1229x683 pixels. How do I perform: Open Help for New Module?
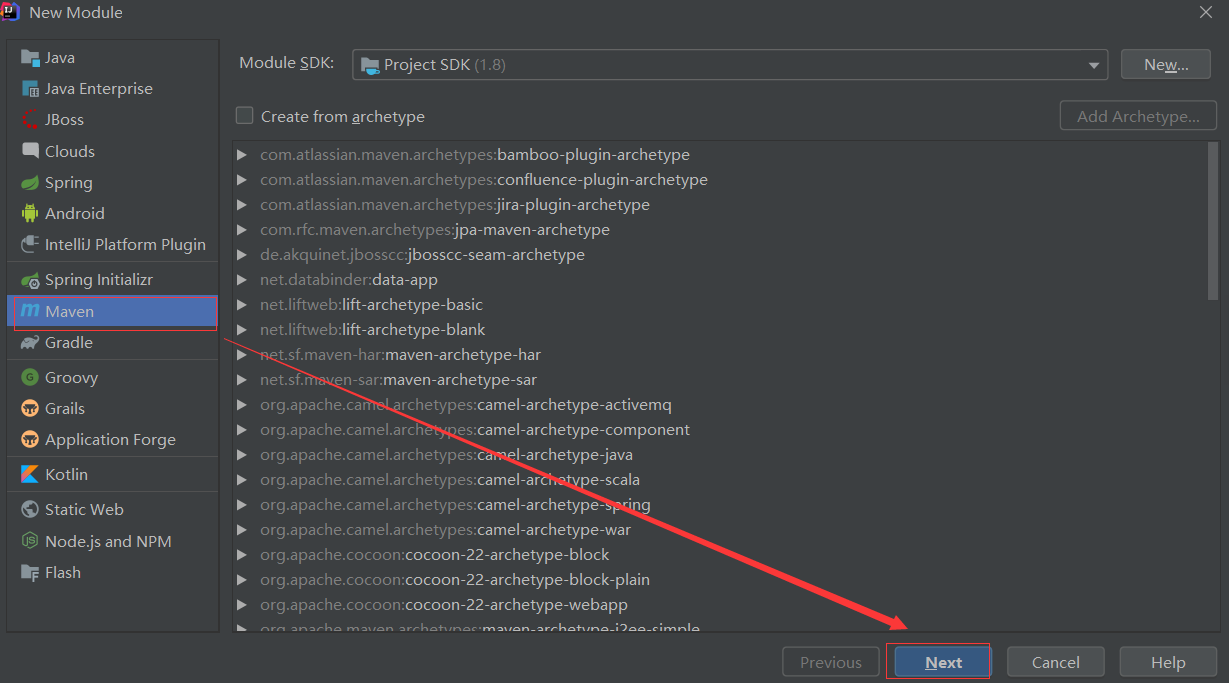[1168, 662]
